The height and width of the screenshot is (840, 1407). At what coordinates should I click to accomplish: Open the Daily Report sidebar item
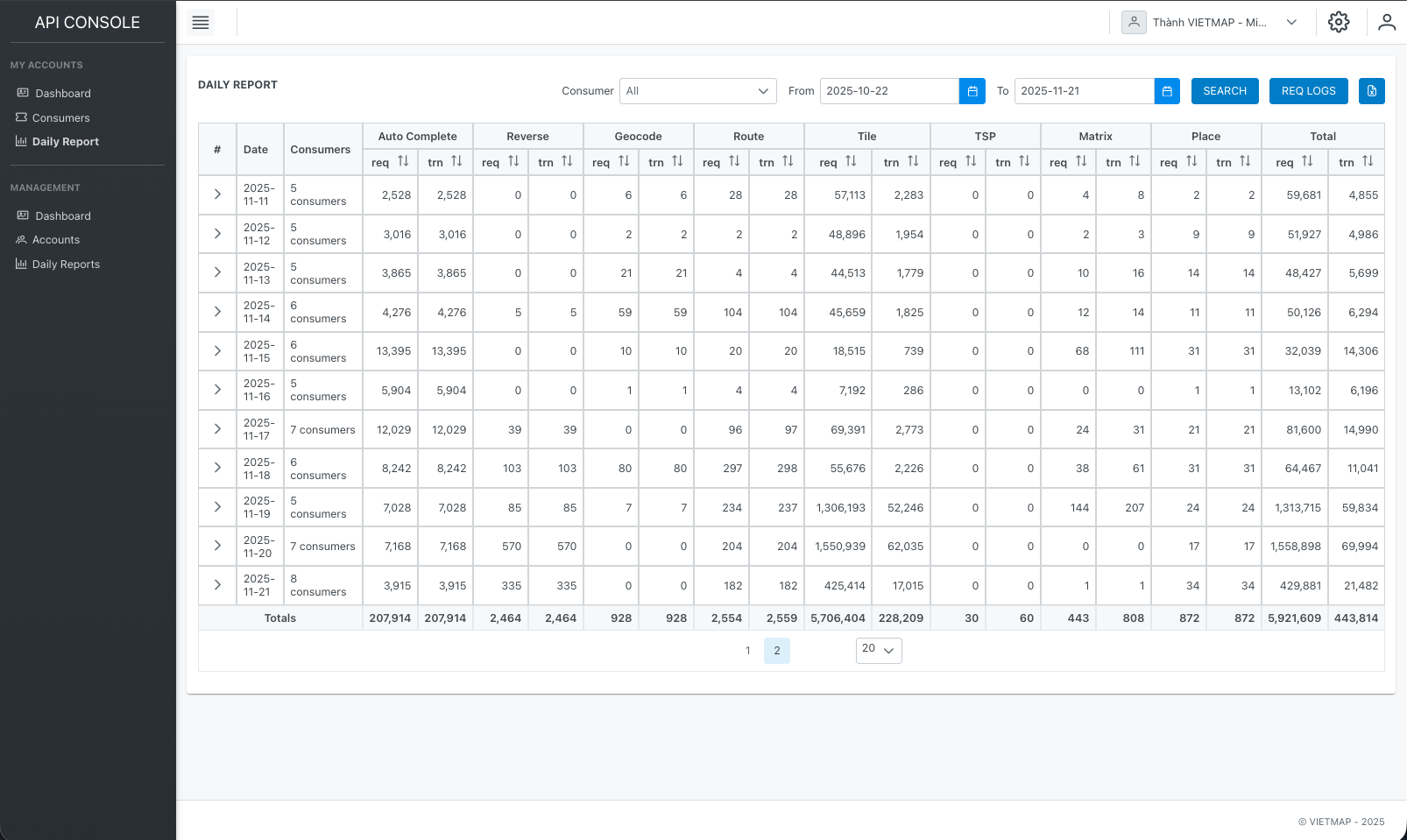tap(21, 141)
